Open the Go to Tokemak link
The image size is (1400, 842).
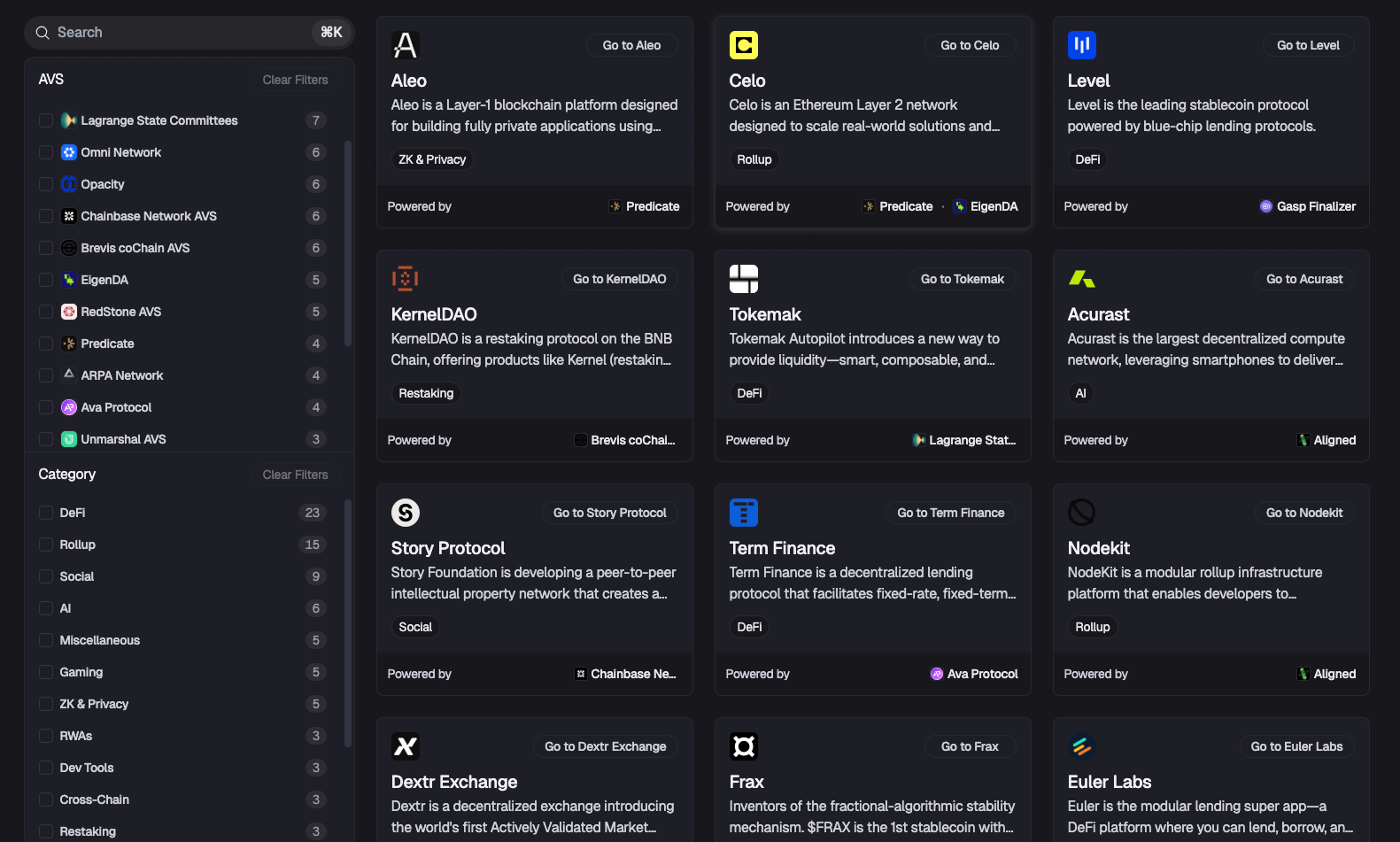(x=962, y=279)
